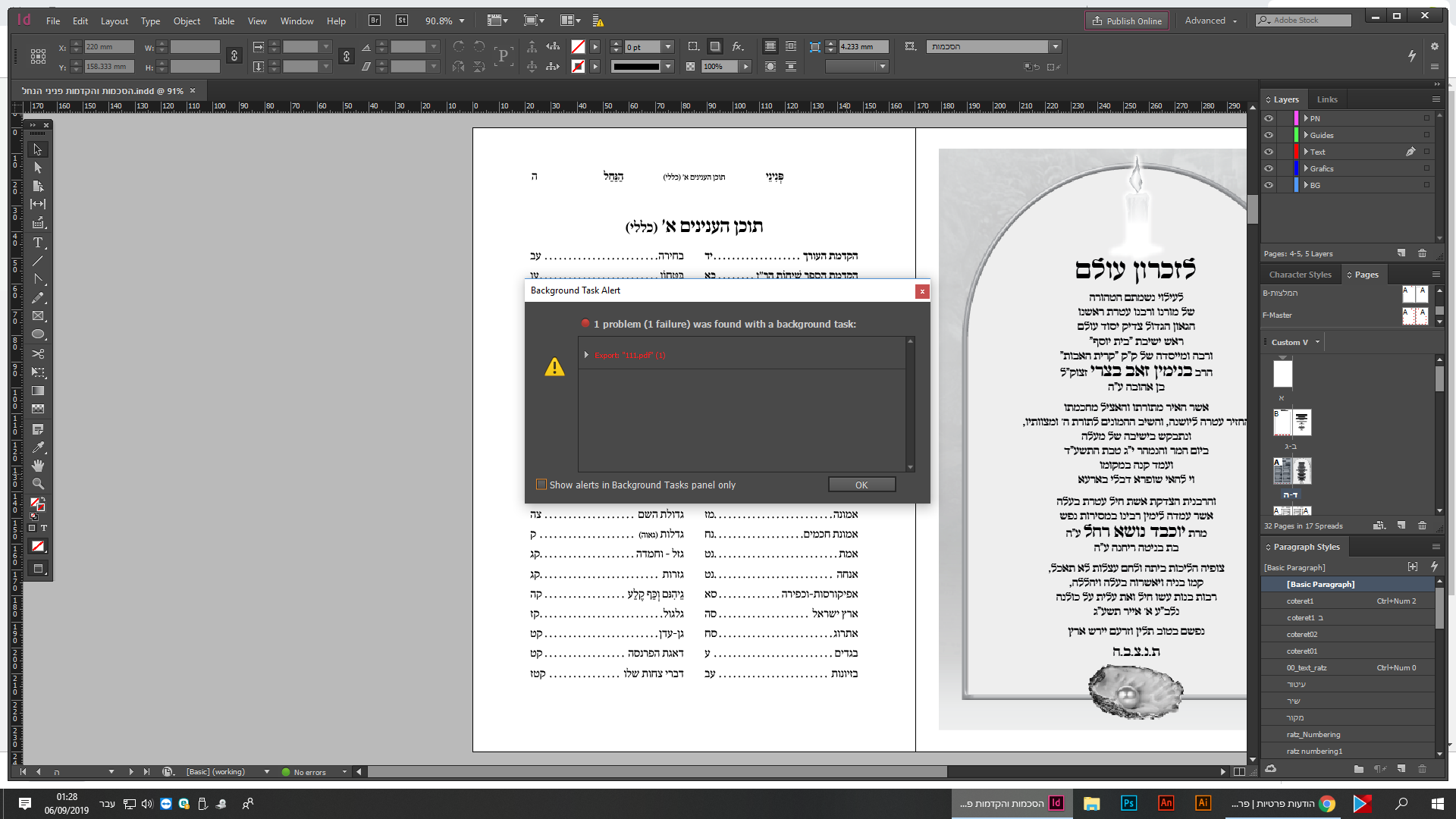Click OK in the Background Task Alert
1456x819 pixels.
tap(861, 484)
